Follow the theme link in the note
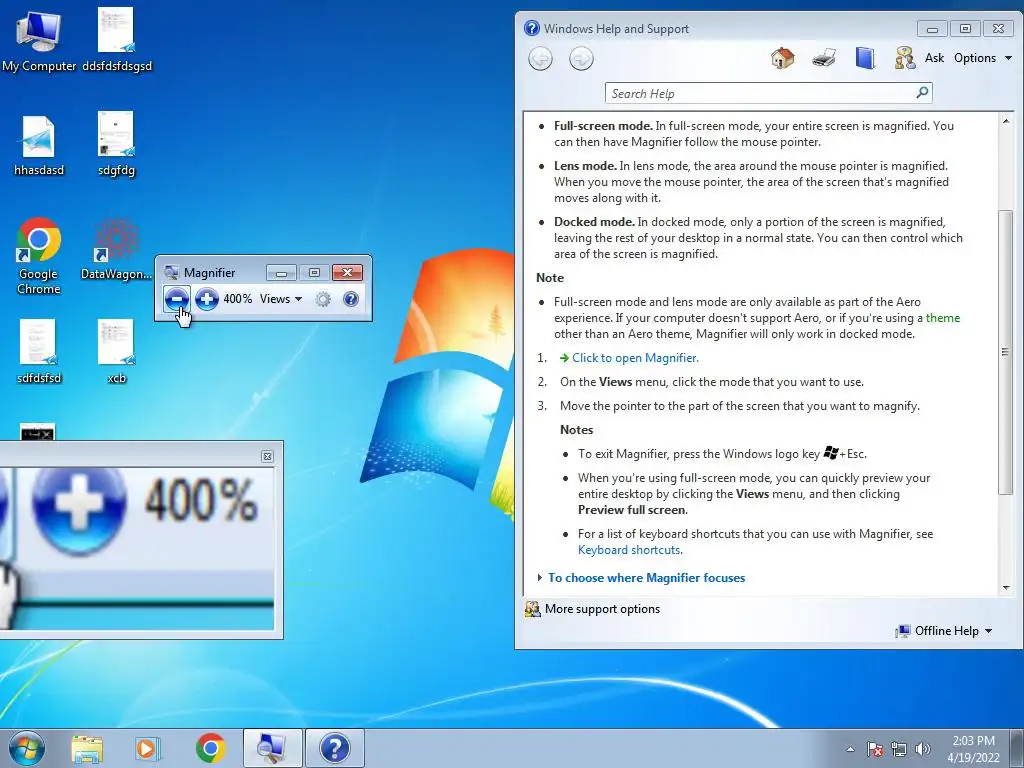Viewport: 1024px width, 768px height. click(942, 318)
